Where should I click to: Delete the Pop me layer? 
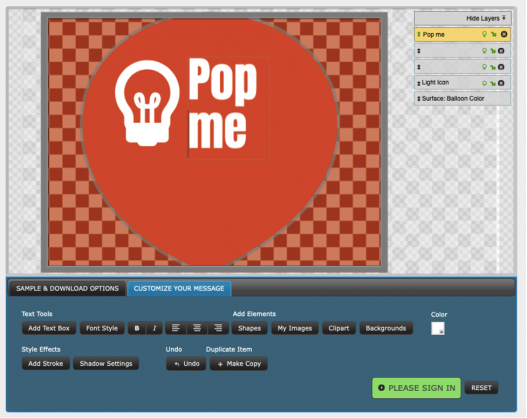[504, 34]
